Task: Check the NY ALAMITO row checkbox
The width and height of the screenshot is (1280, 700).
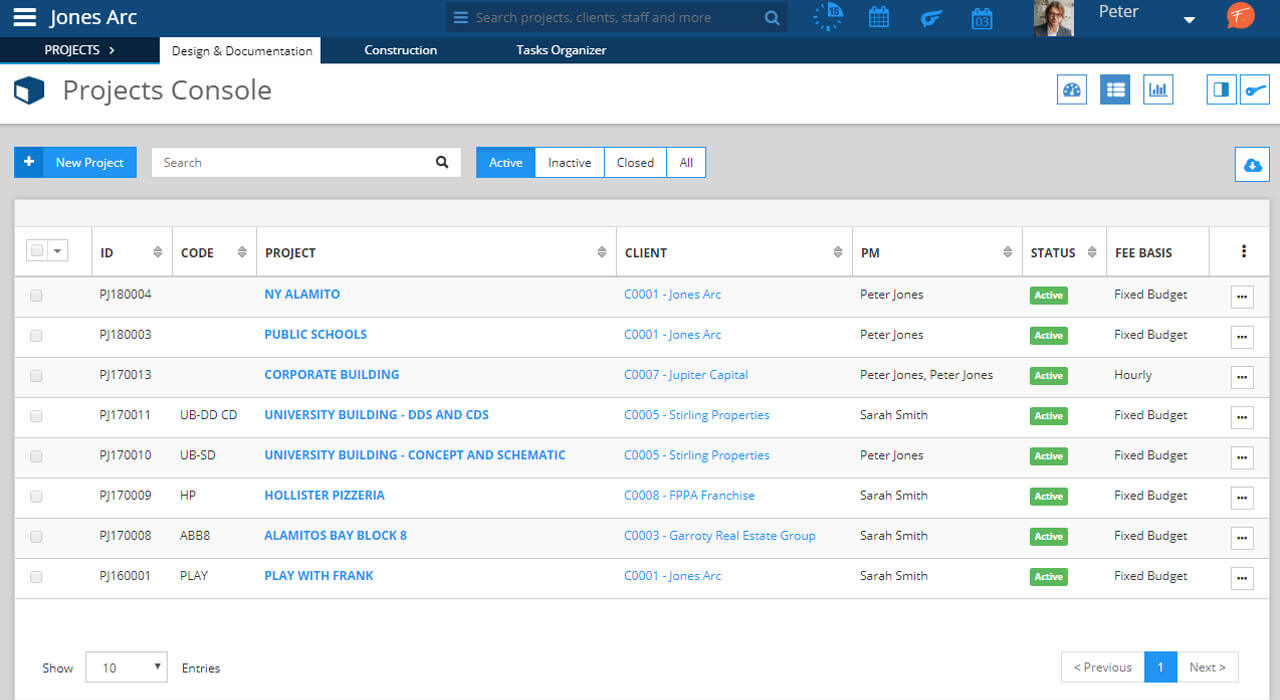Action: pyautogui.click(x=36, y=295)
